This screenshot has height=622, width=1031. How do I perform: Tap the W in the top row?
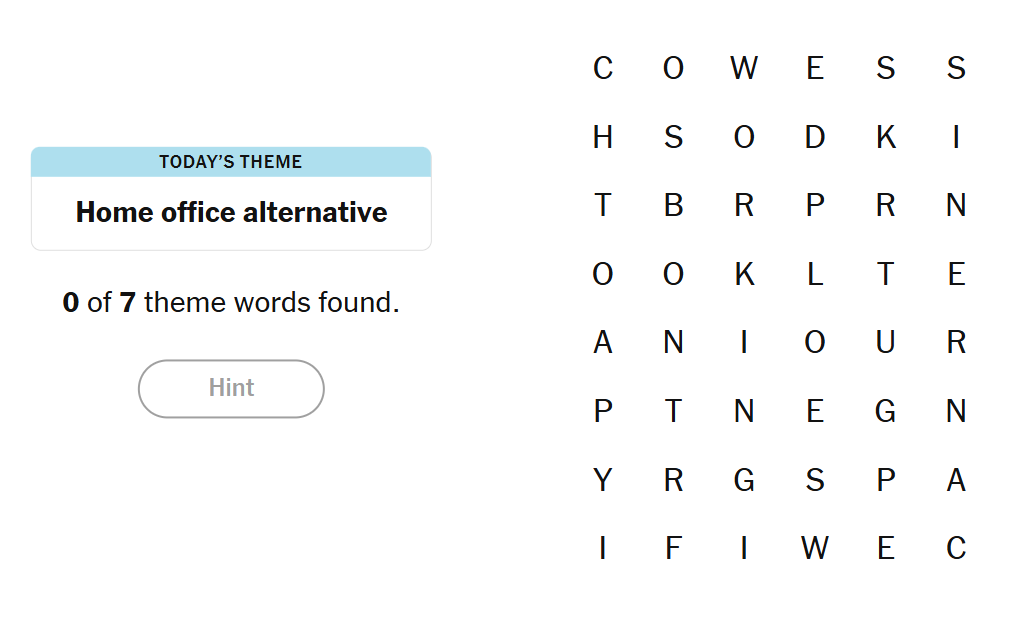pyautogui.click(x=744, y=68)
